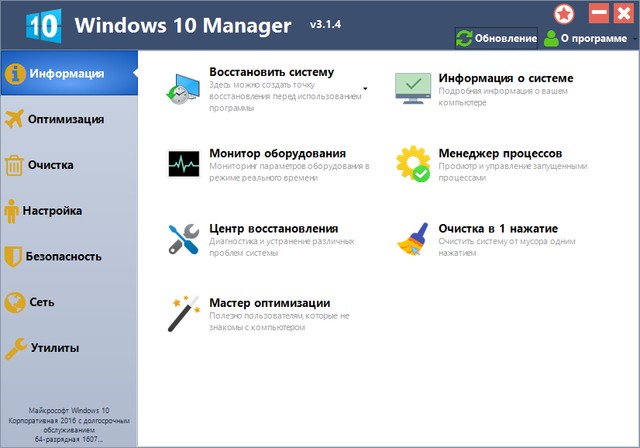Click the hardware monitor pulse icon
This screenshot has height=448, width=640.
pyautogui.click(x=183, y=164)
